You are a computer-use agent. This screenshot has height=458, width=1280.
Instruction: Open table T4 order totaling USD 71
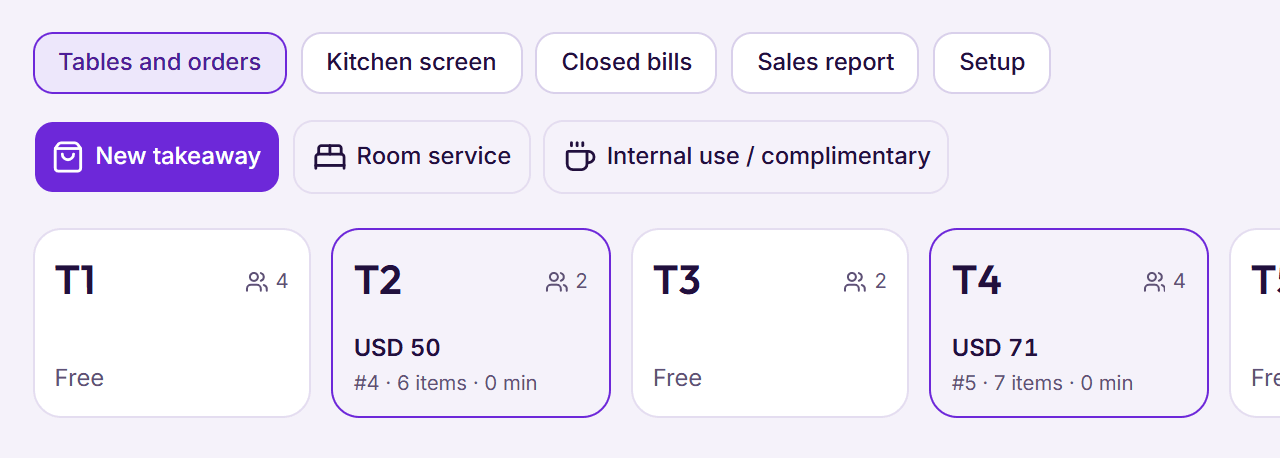click(x=1069, y=323)
